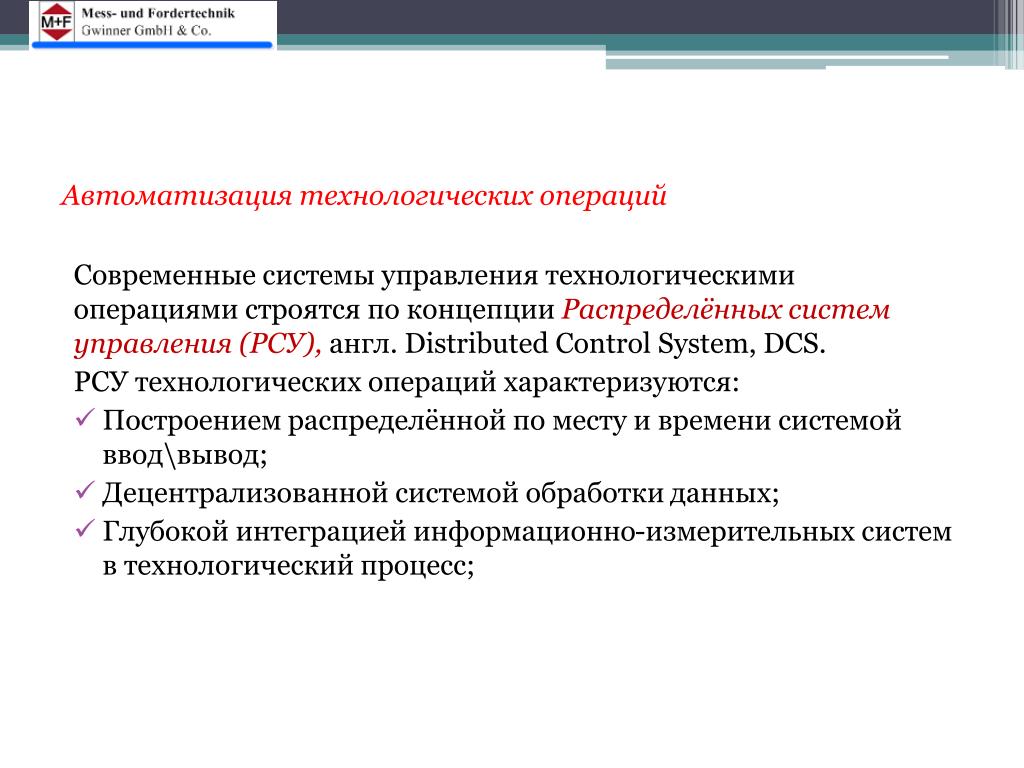Viewport: 1024px width, 768px height.
Task: Click the line 'Современные системы управления технологическими'
Action: point(434,276)
